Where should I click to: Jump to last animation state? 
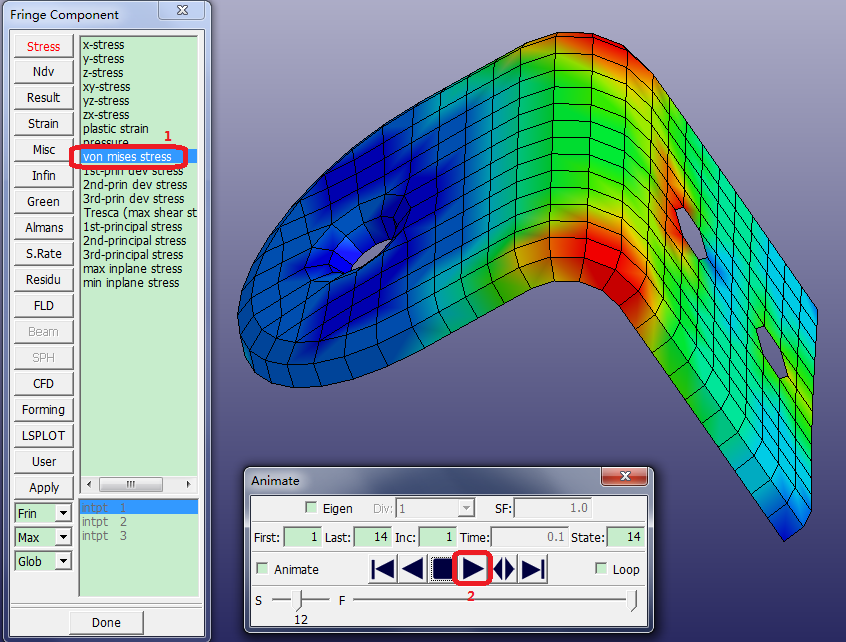[x=533, y=569]
